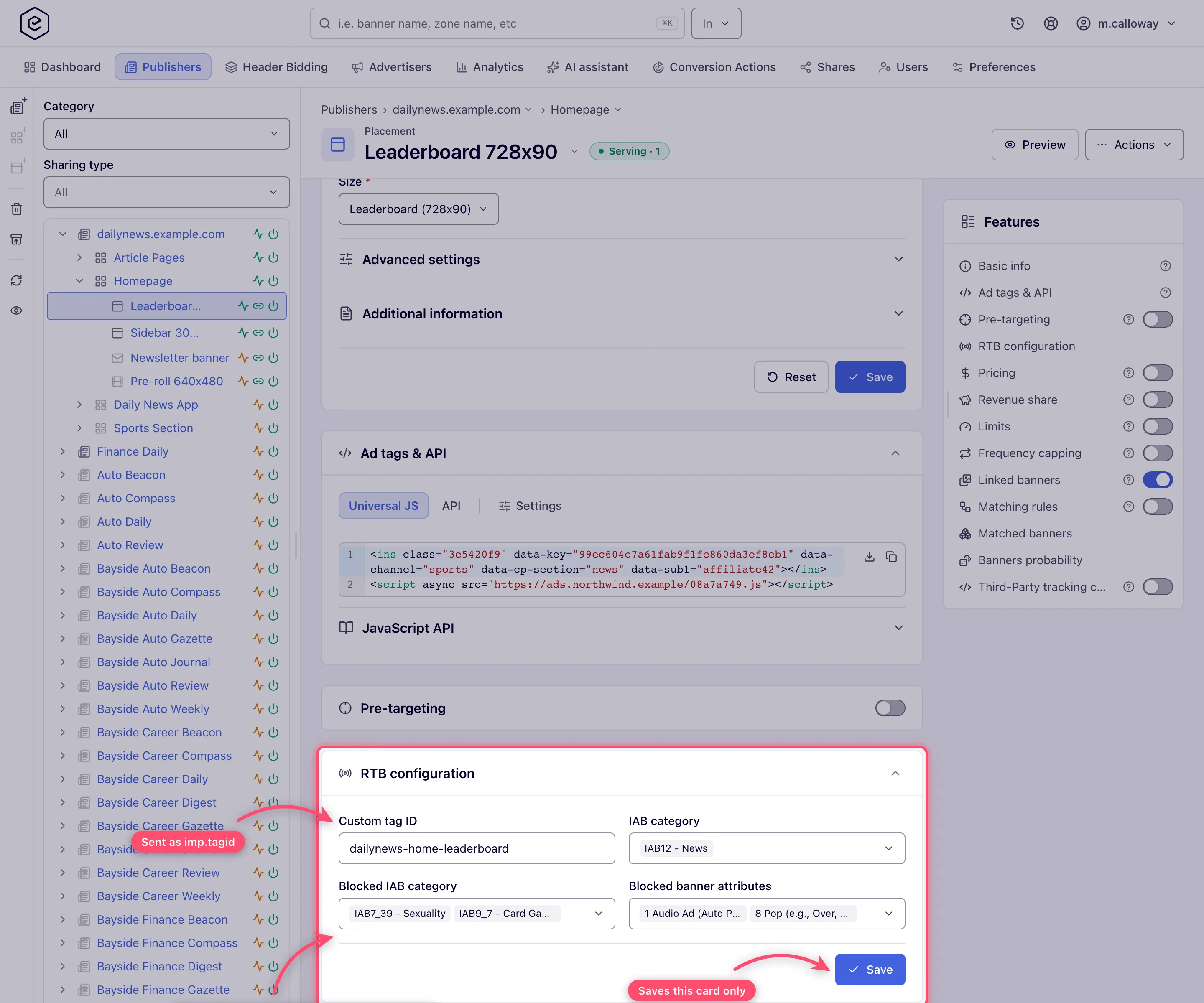Click the placement icon beside Leaderboard title
The image size is (1204, 1003).
point(338,145)
